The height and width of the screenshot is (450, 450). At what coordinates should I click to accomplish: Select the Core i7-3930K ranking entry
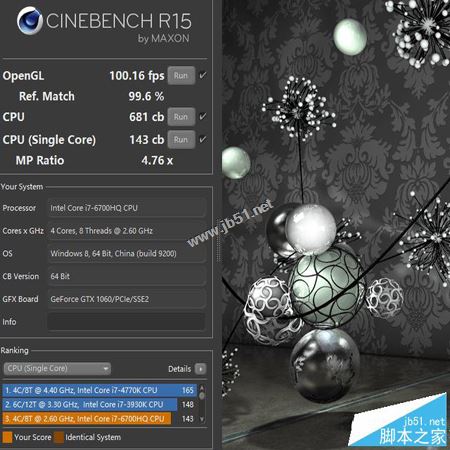(x=99, y=405)
